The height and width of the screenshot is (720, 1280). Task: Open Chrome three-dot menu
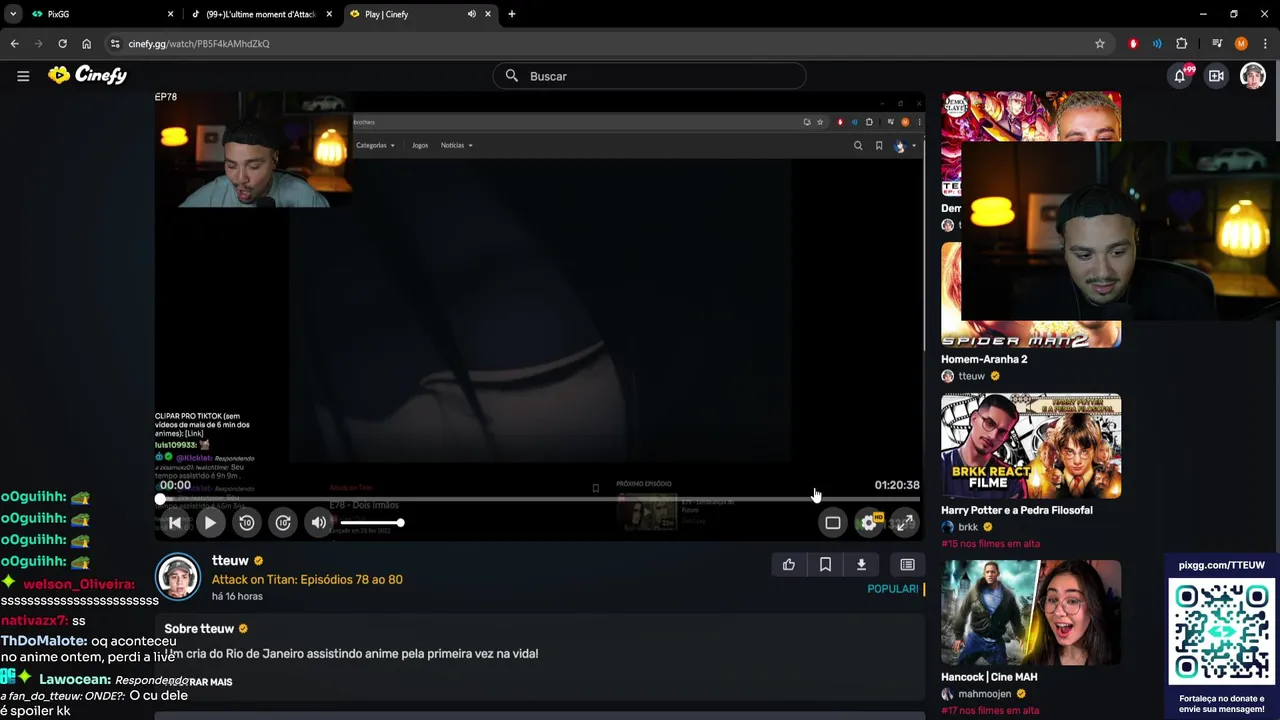1265,44
